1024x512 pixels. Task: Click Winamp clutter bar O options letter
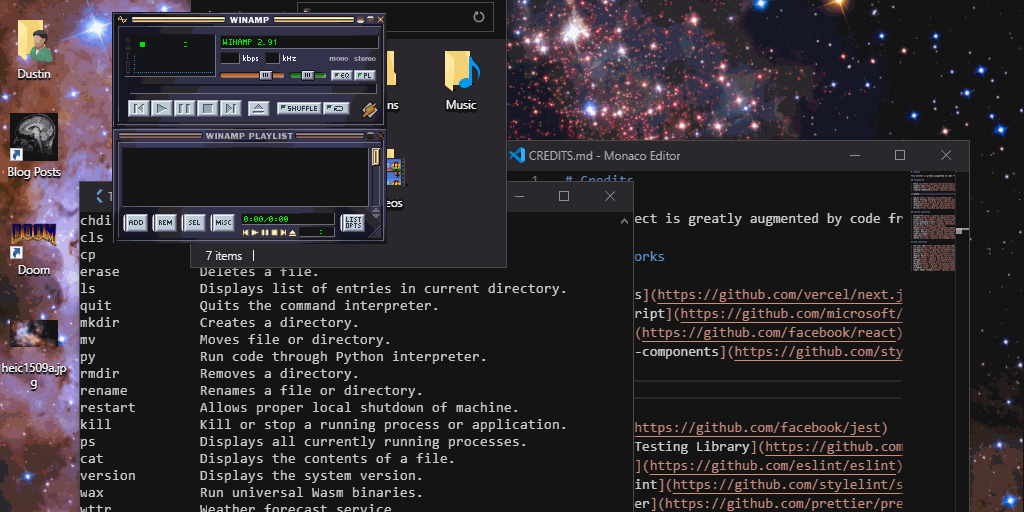click(128, 41)
